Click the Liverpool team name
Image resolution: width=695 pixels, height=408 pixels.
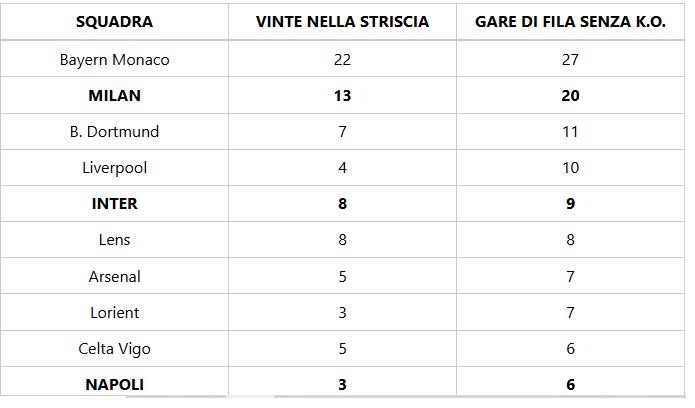pyautogui.click(x=114, y=168)
